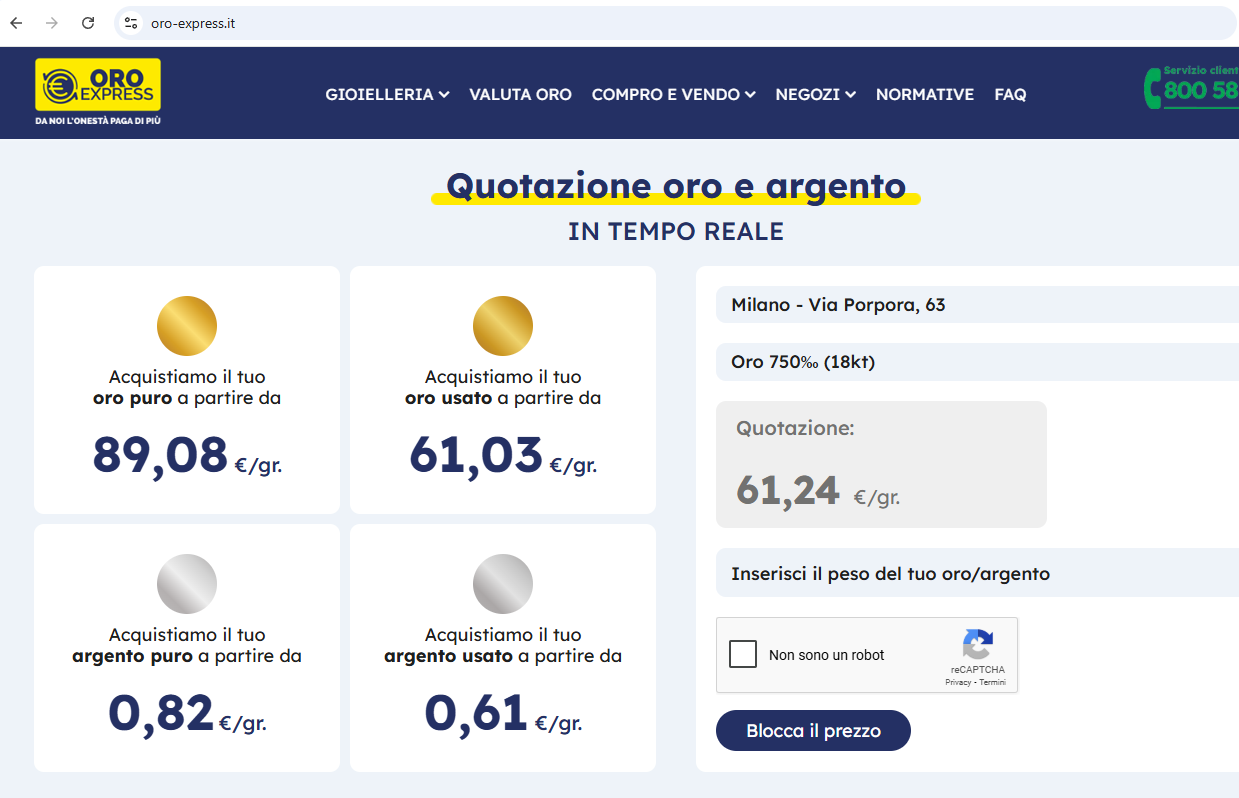Click the silver icon above 'argento usato'
The width and height of the screenshot is (1239, 798).
503,583
